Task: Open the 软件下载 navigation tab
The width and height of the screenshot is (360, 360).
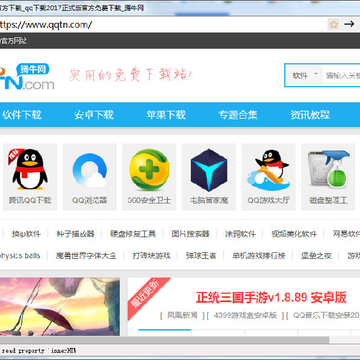Action: pyautogui.click(x=22, y=115)
